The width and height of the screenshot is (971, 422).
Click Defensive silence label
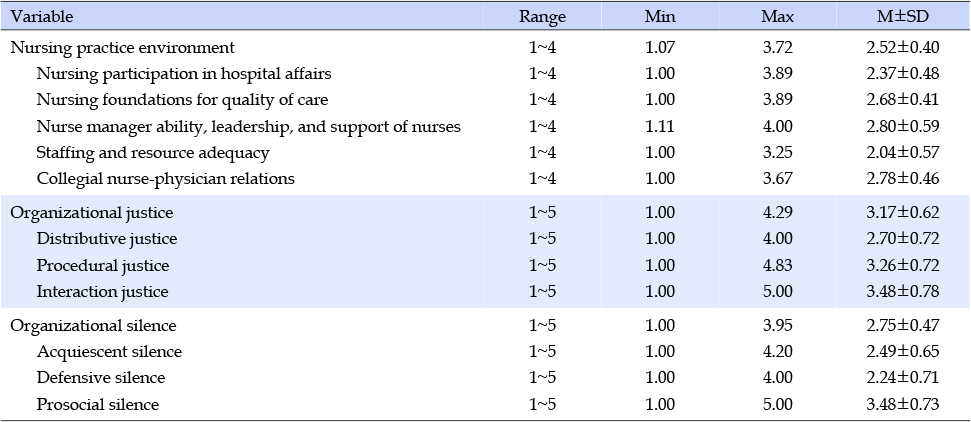point(101,378)
